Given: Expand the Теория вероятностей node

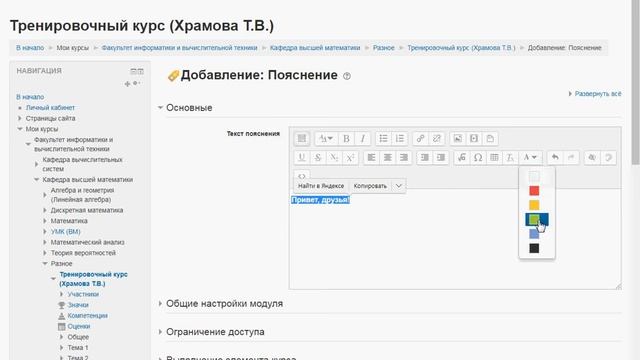Looking at the screenshot, I should [x=45, y=253].
